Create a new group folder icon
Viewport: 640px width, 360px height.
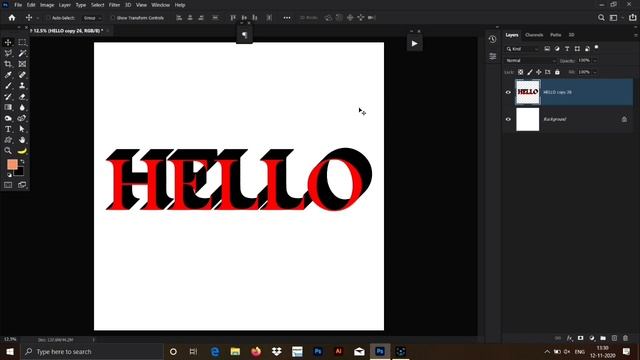tap(603, 338)
